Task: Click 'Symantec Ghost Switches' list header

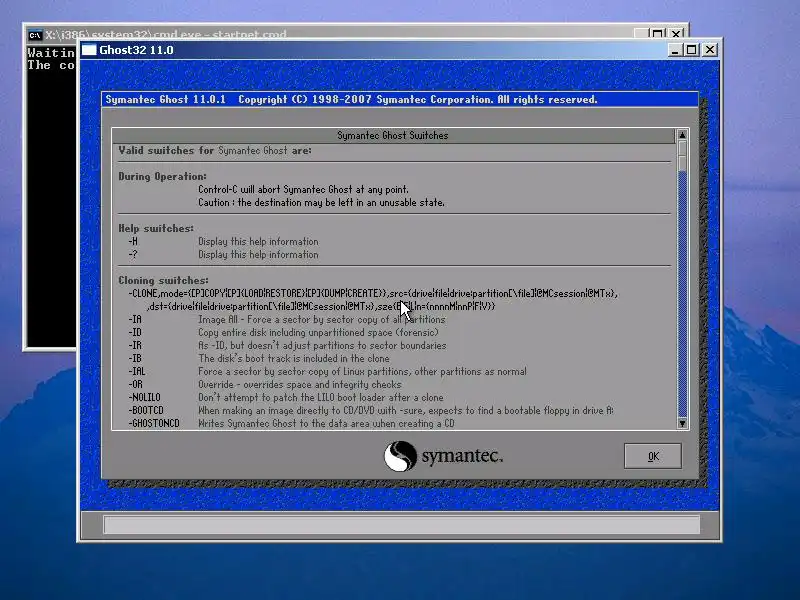Action: point(392,136)
